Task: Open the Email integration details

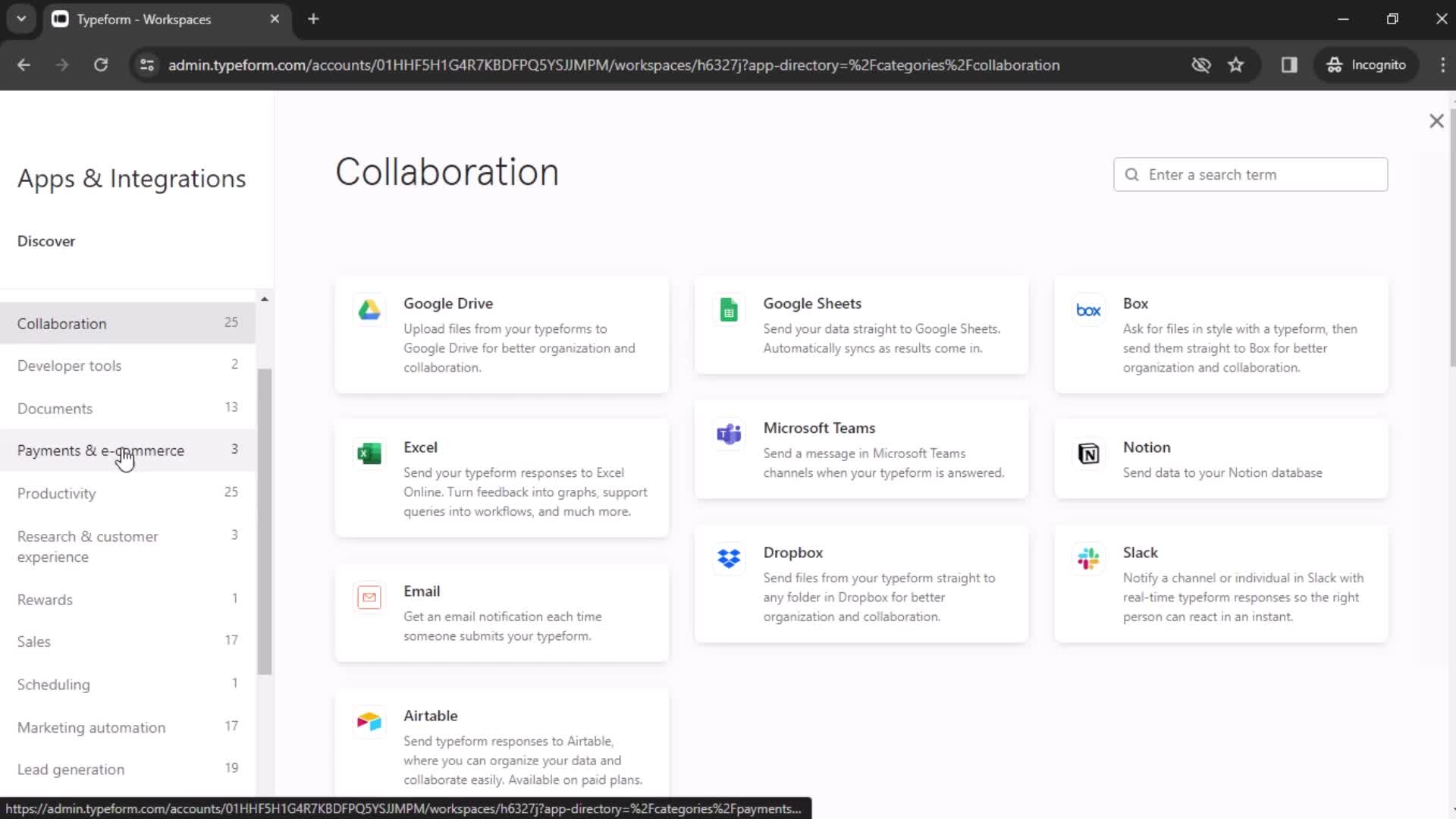Action: (x=505, y=612)
